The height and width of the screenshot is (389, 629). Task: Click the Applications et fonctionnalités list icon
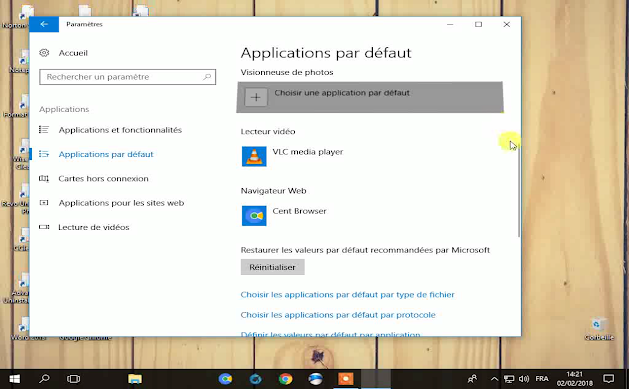[x=44, y=130]
